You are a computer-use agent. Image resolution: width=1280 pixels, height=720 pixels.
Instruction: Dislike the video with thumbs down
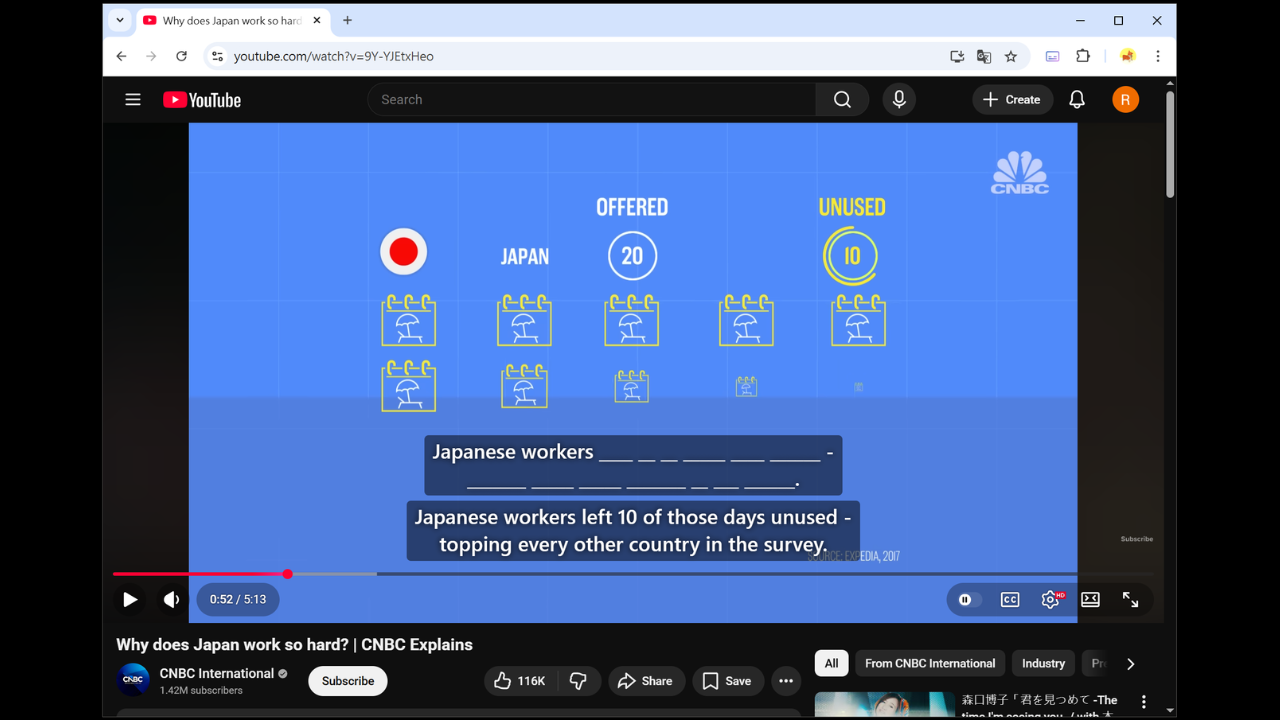coord(578,681)
